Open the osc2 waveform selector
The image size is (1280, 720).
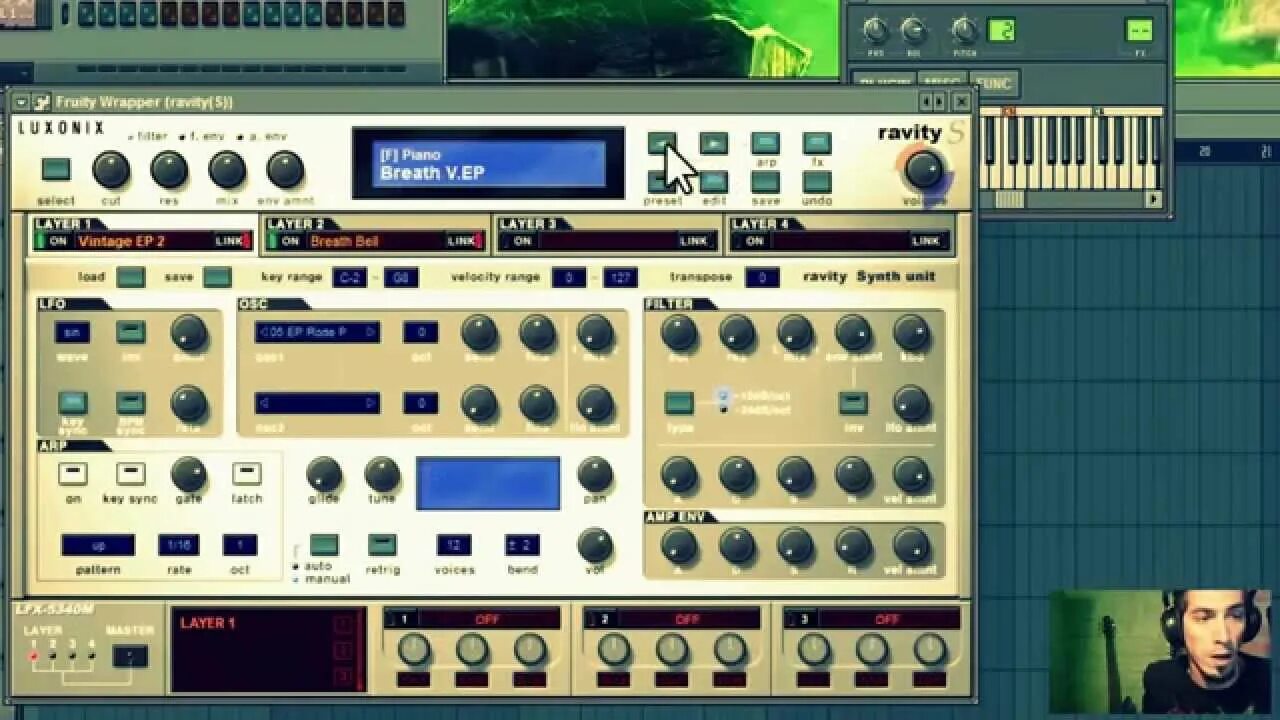tap(317, 403)
